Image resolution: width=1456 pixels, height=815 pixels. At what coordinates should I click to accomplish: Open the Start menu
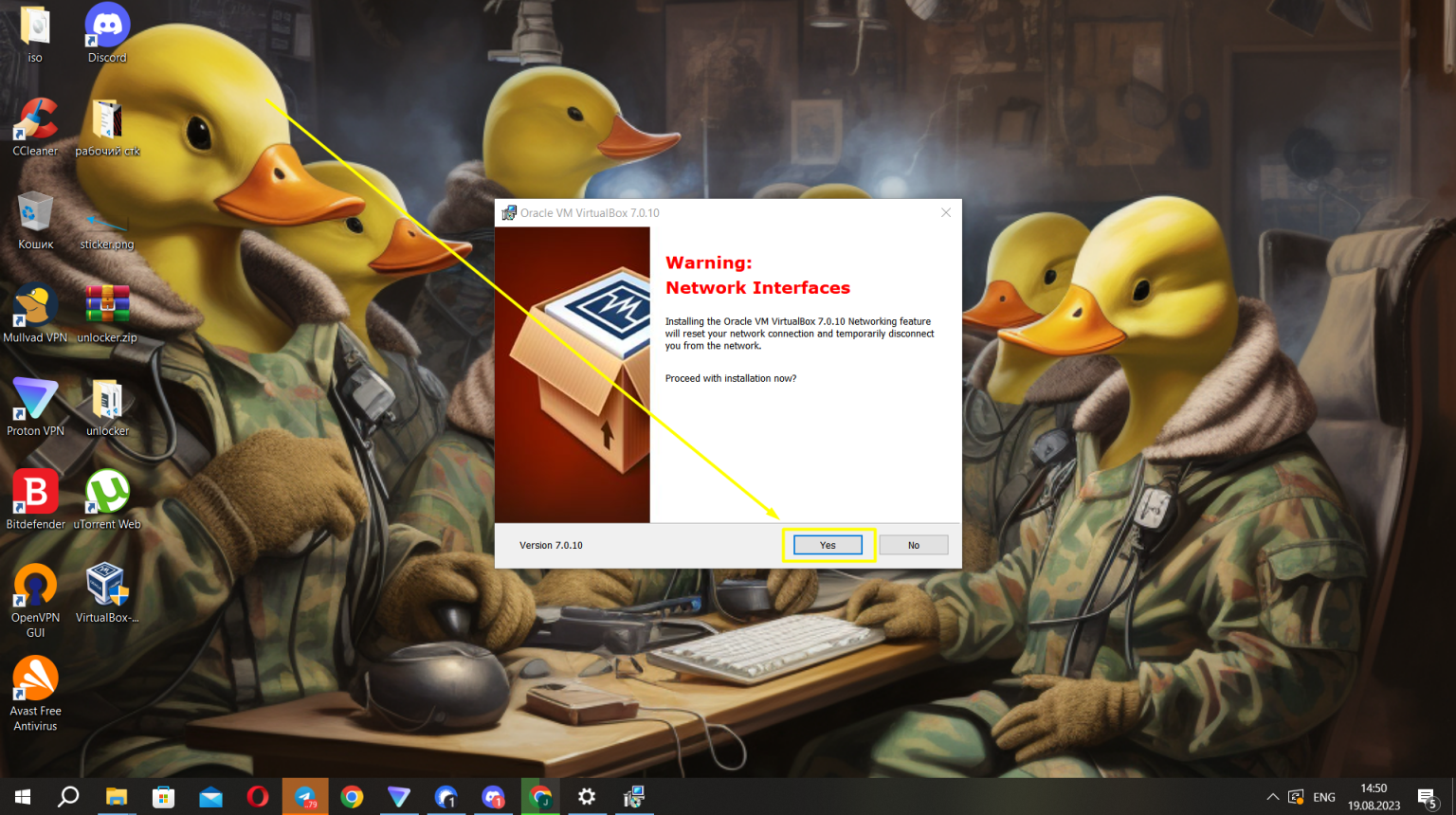22,797
